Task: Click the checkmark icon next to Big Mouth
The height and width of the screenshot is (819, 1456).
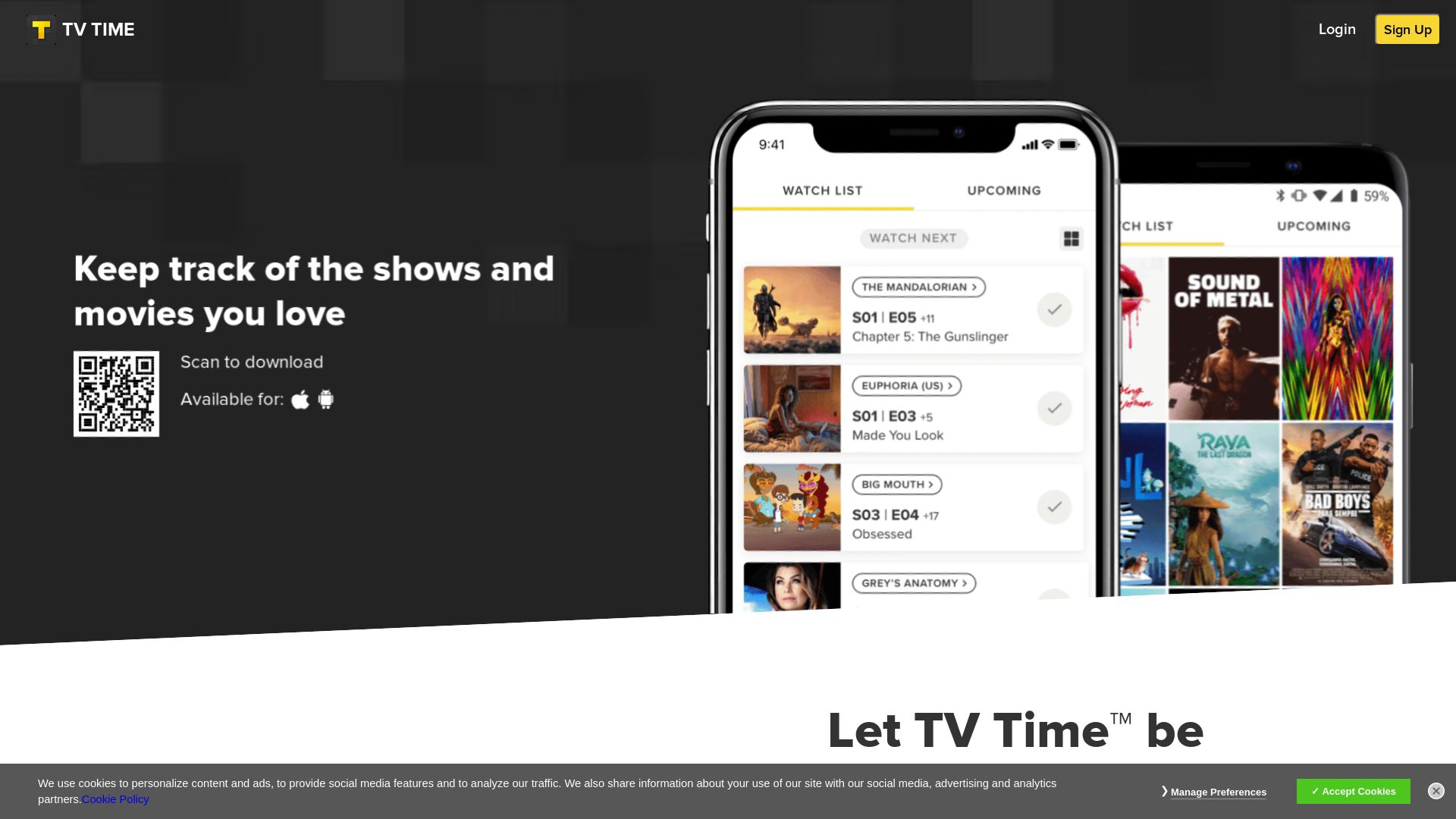Action: click(x=1053, y=506)
